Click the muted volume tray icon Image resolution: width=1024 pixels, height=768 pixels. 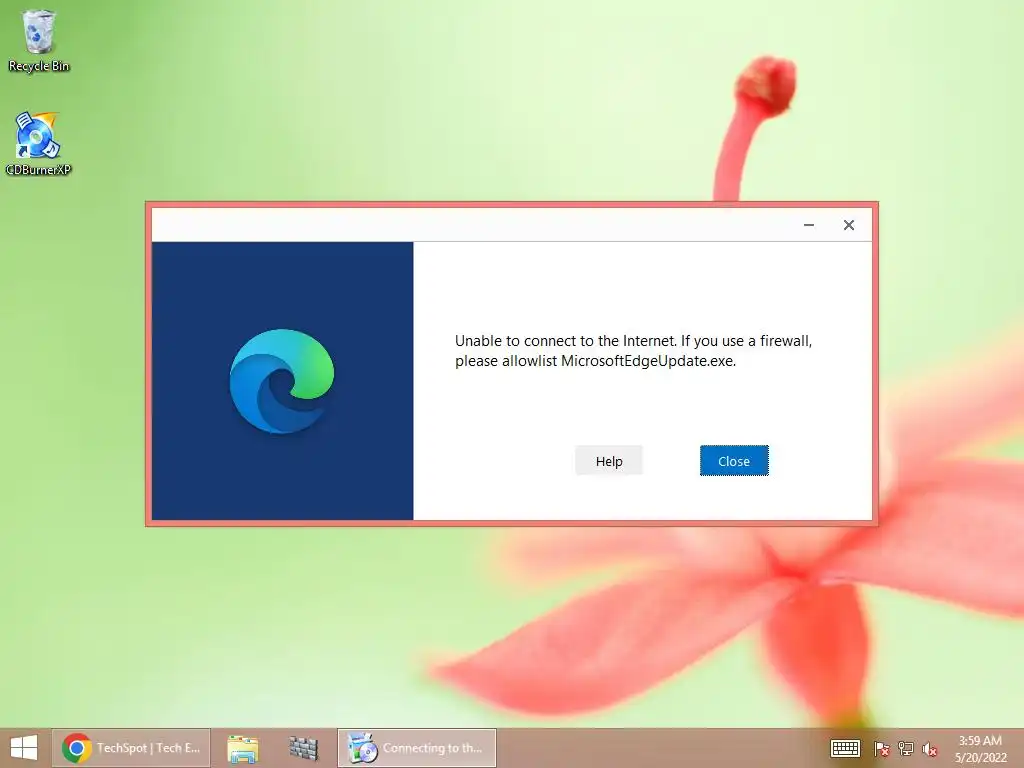[x=930, y=748]
